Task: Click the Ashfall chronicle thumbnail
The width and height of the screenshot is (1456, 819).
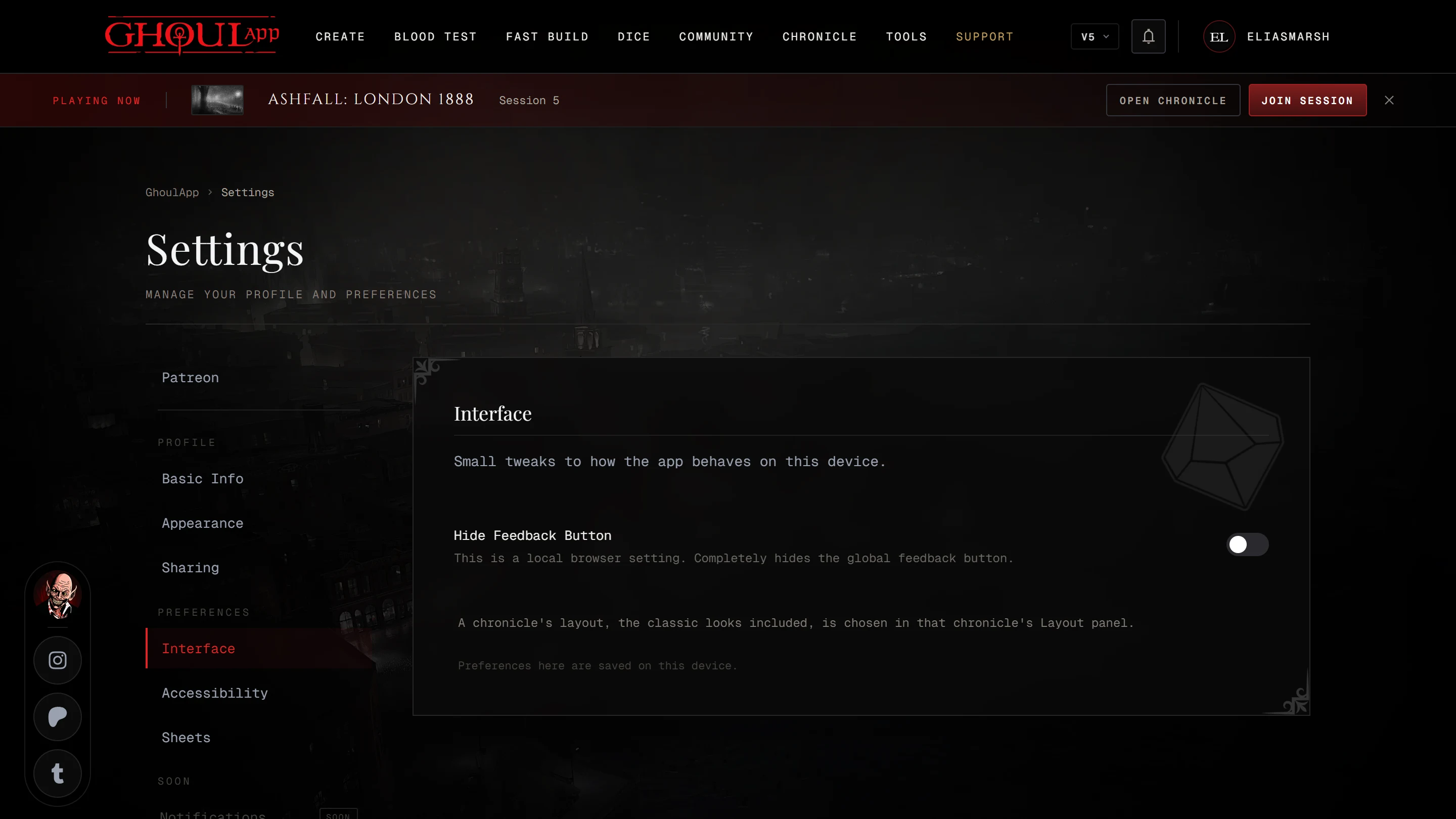Action: coord(217,100)
